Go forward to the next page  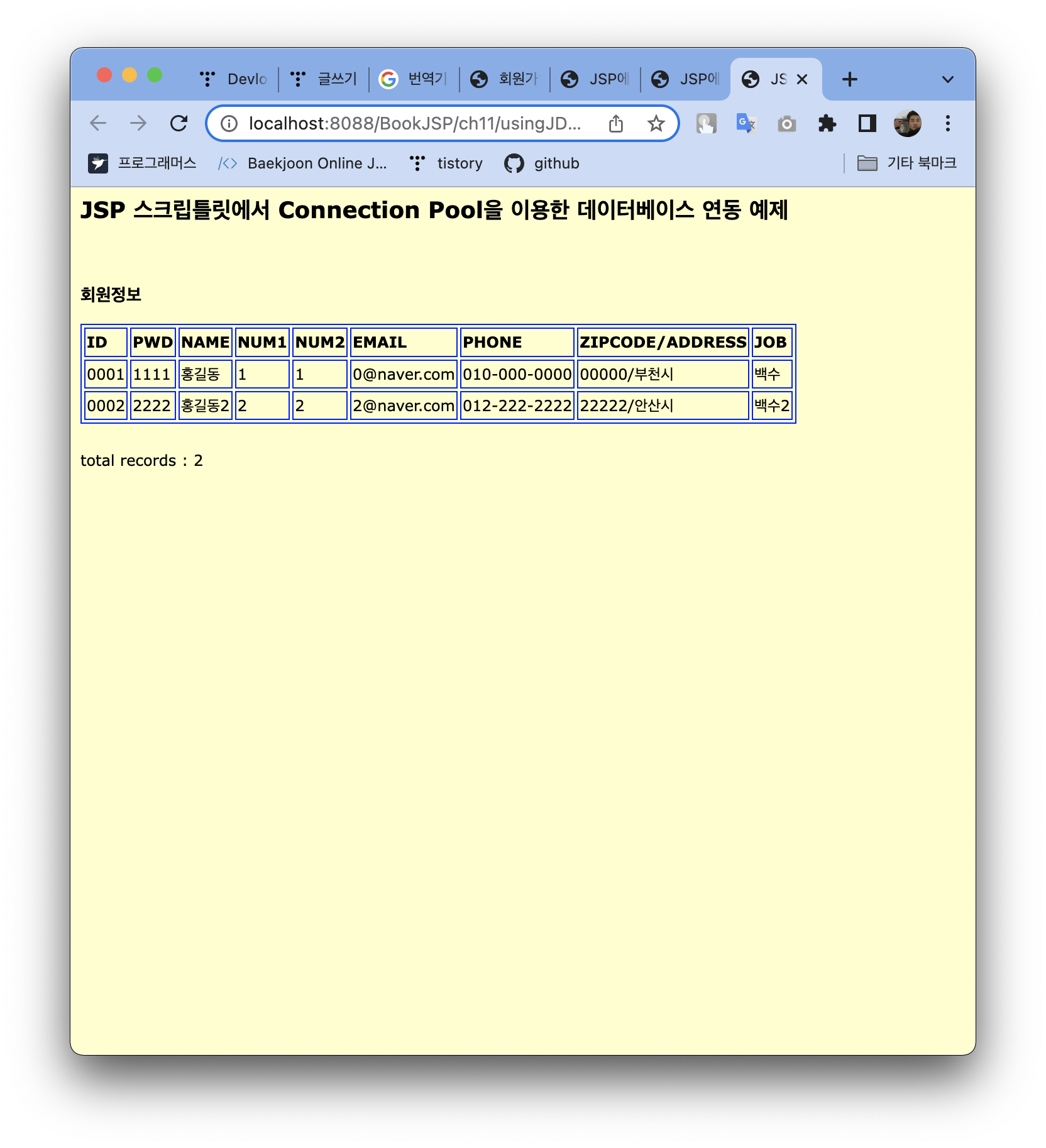coord(138,123)
